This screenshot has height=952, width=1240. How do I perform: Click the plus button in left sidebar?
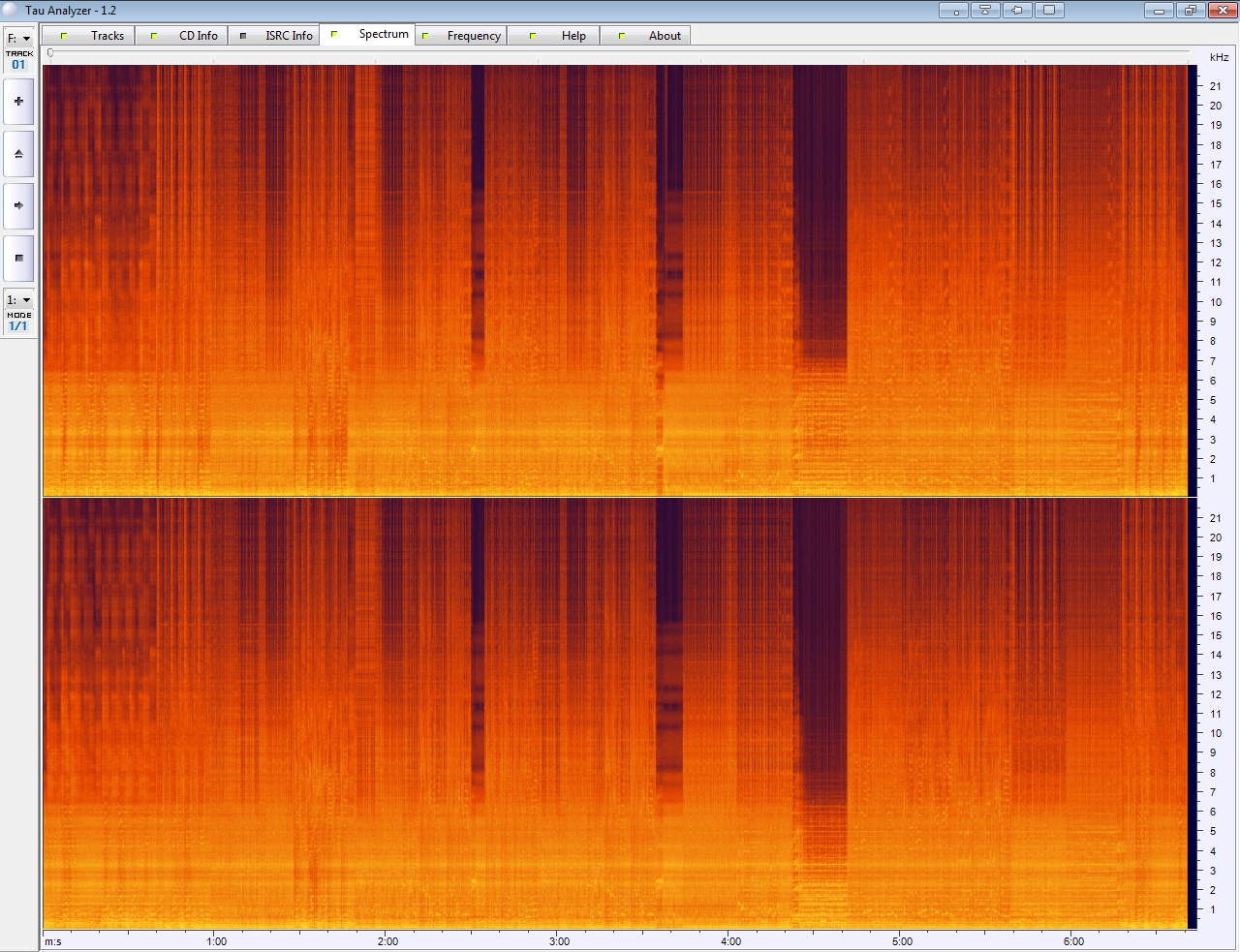click(18, 102)
